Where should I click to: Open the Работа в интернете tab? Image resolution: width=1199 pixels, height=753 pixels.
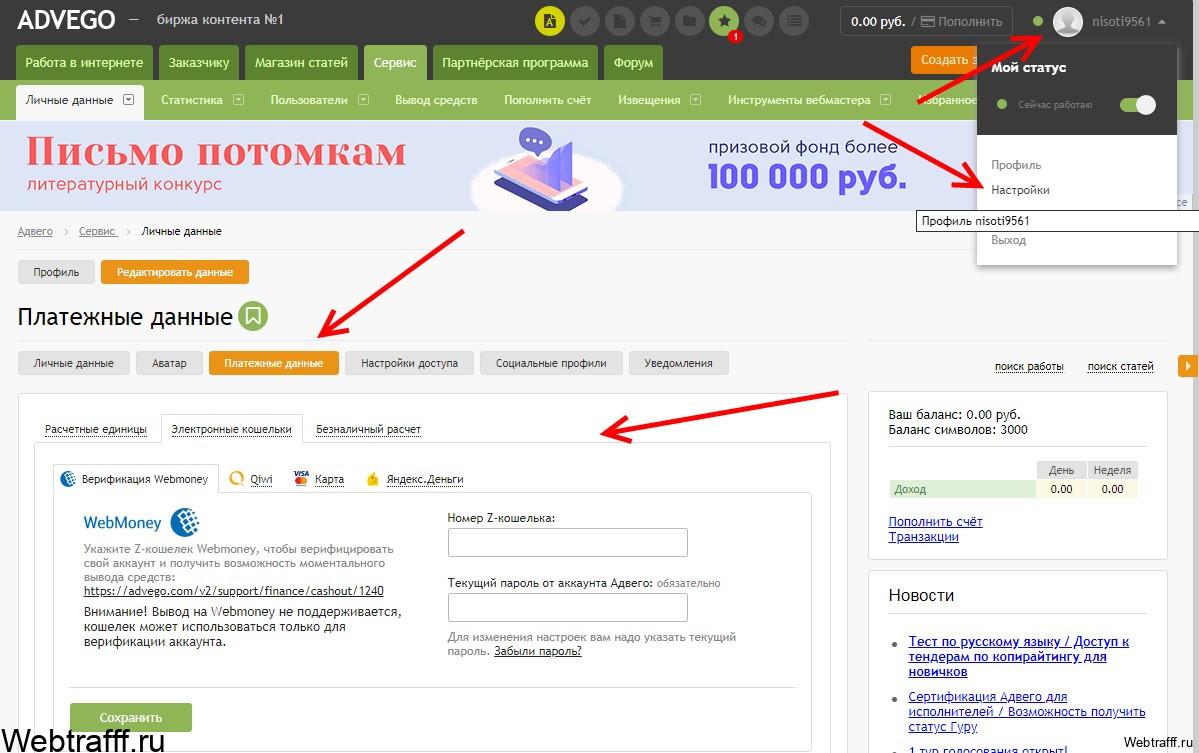click(84, 63)
